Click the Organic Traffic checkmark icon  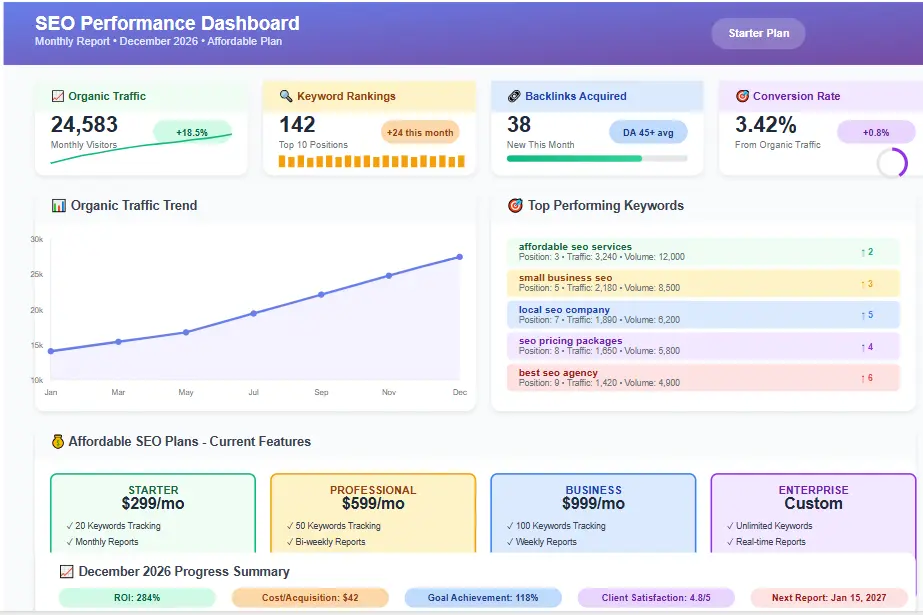tap(56, 96)
